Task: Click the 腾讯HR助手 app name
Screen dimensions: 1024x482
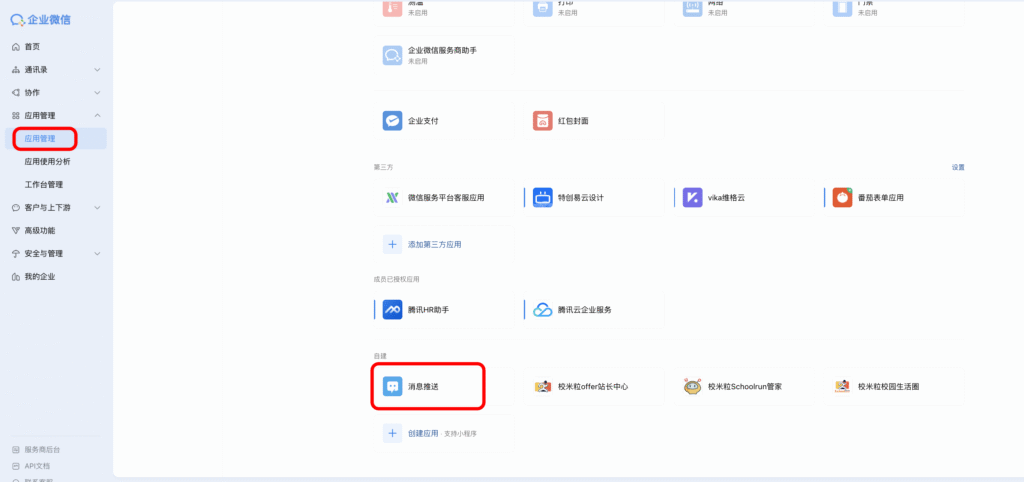Action: pyautogui.click(x=428, y=310)
